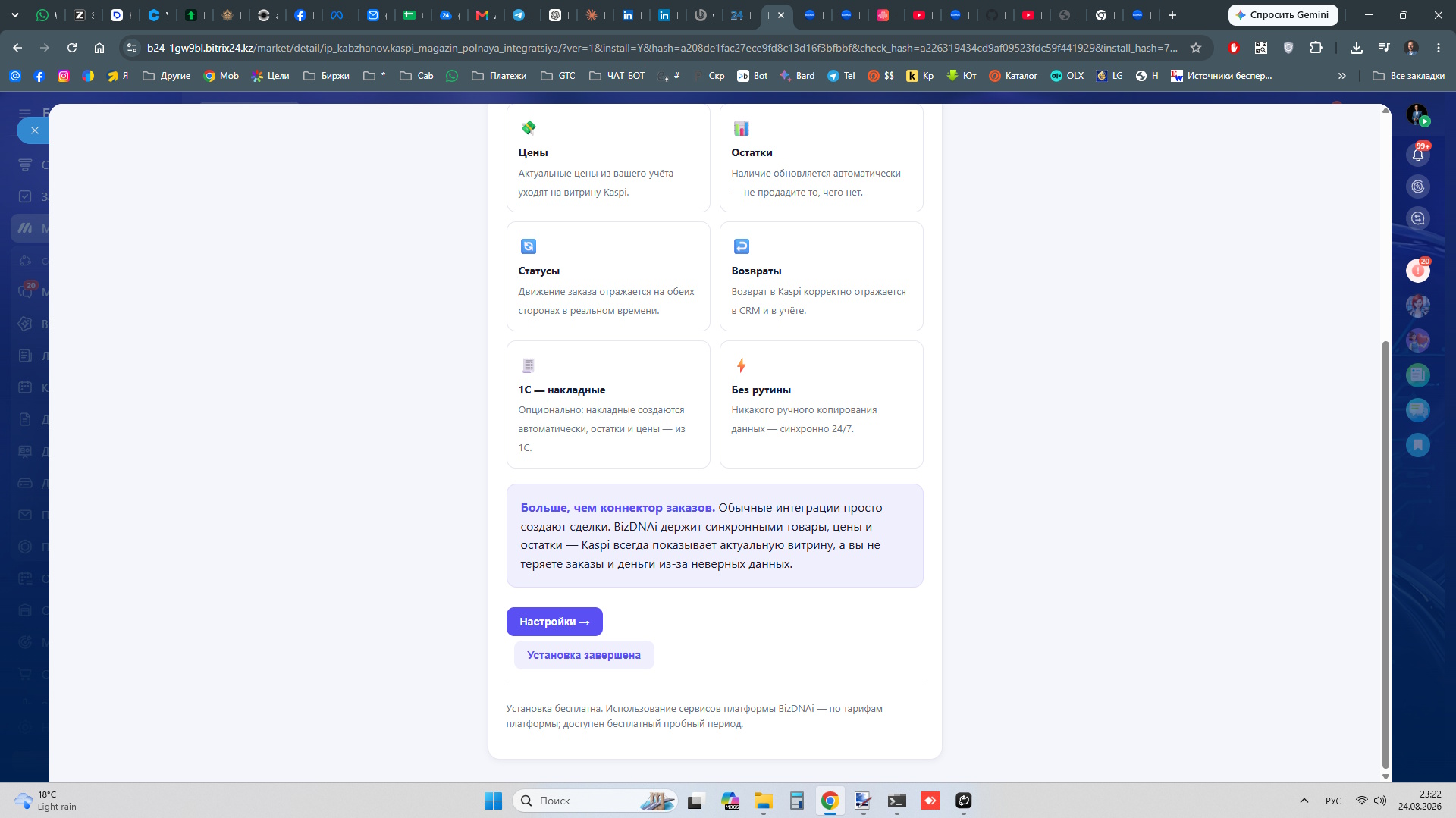1456x818 pixels.
Task: Open the Facebook bookmark icon
Action: (39, 76)
